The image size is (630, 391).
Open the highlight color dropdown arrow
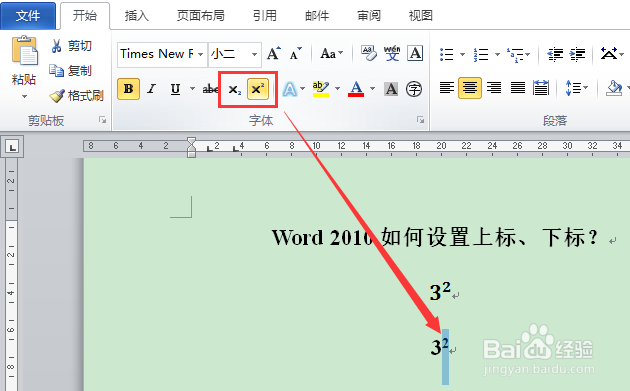338,89
